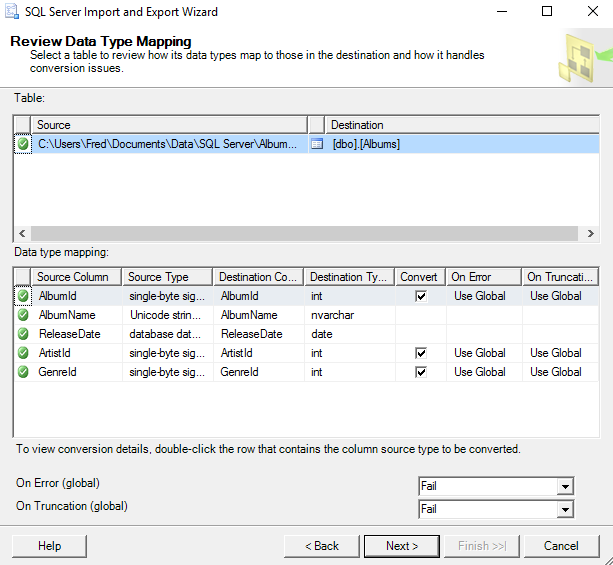Open the On Truncation (global) dropdown

click(565, 509)
